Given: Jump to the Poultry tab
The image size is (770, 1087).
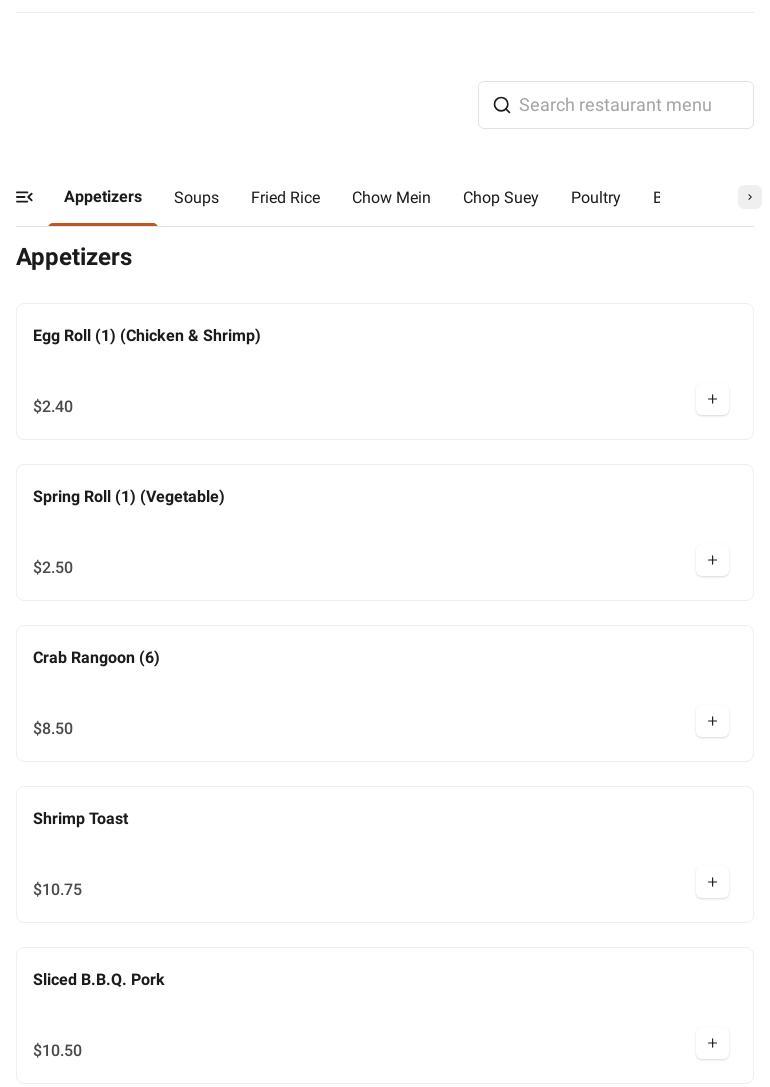Looking at the screenshot, I should click(595, 198).
